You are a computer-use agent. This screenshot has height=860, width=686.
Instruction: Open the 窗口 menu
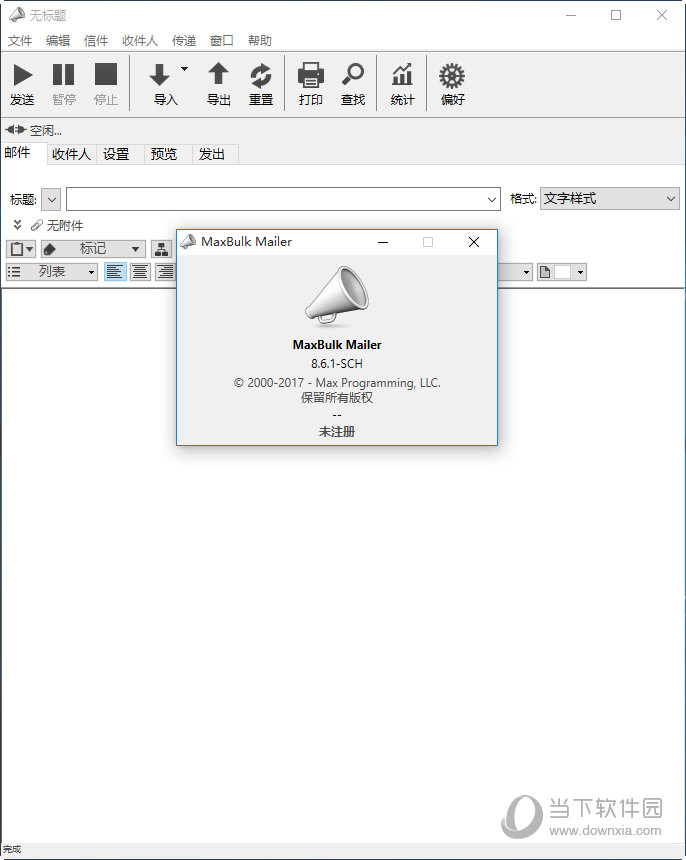click(222, 41)
